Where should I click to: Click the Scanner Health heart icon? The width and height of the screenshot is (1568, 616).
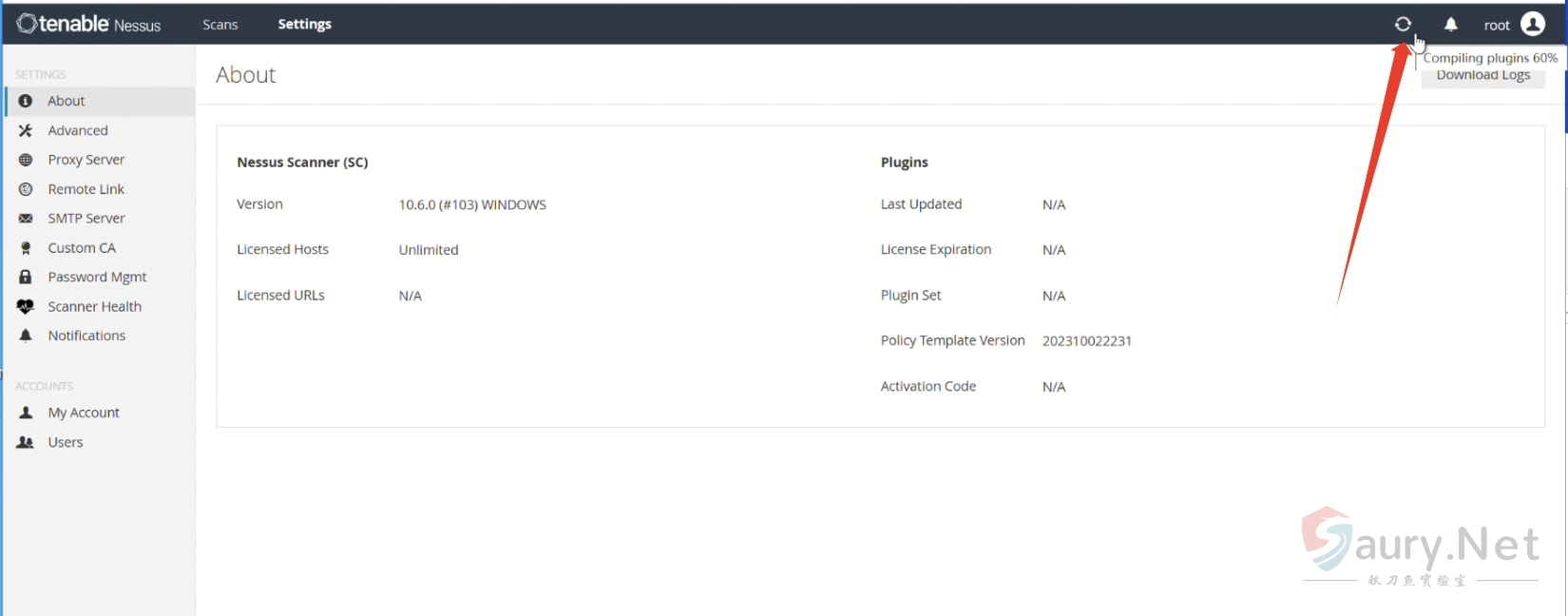pos(26,306)
